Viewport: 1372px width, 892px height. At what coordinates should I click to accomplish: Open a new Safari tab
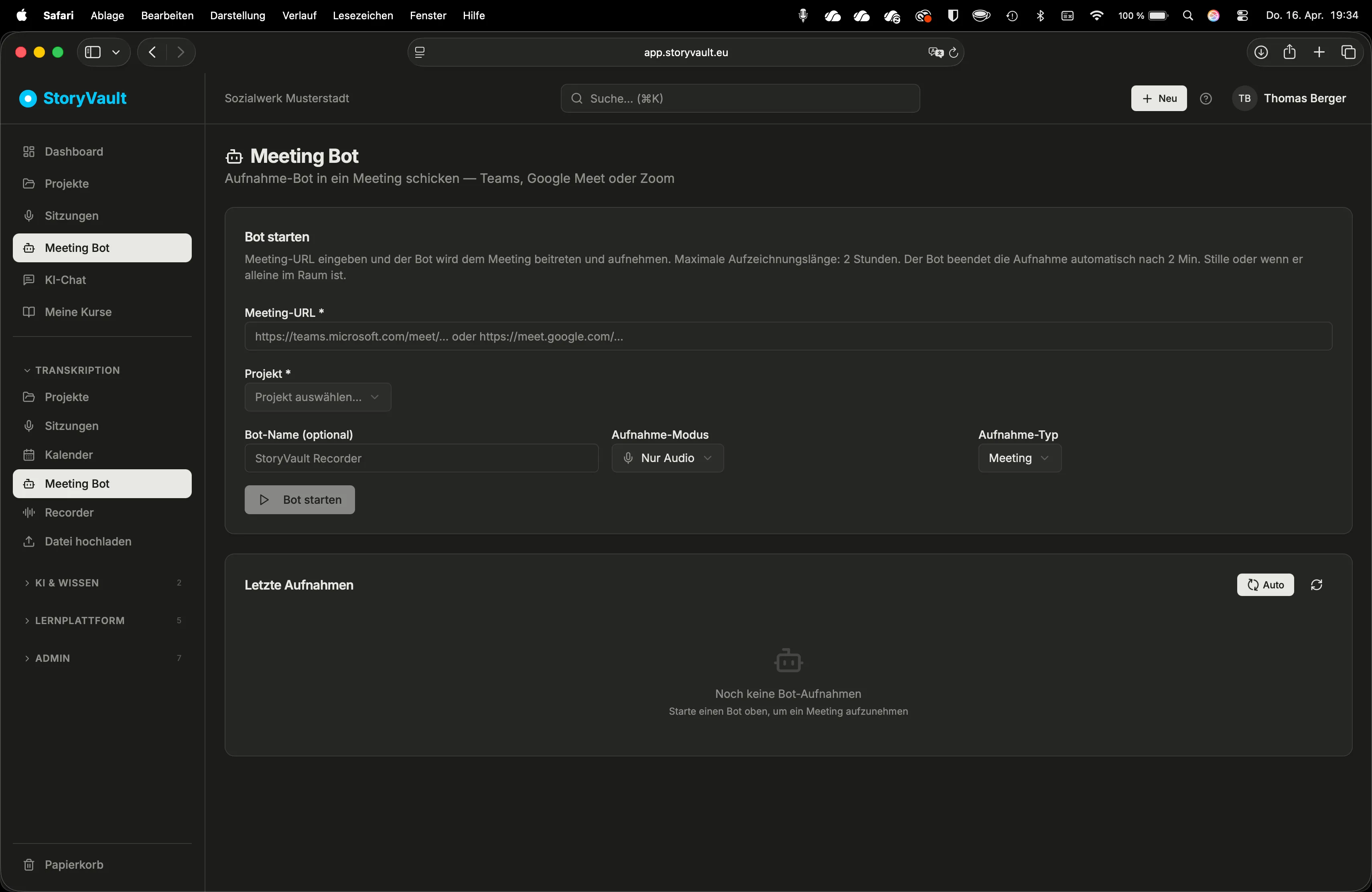click(x=1319, y=53)
